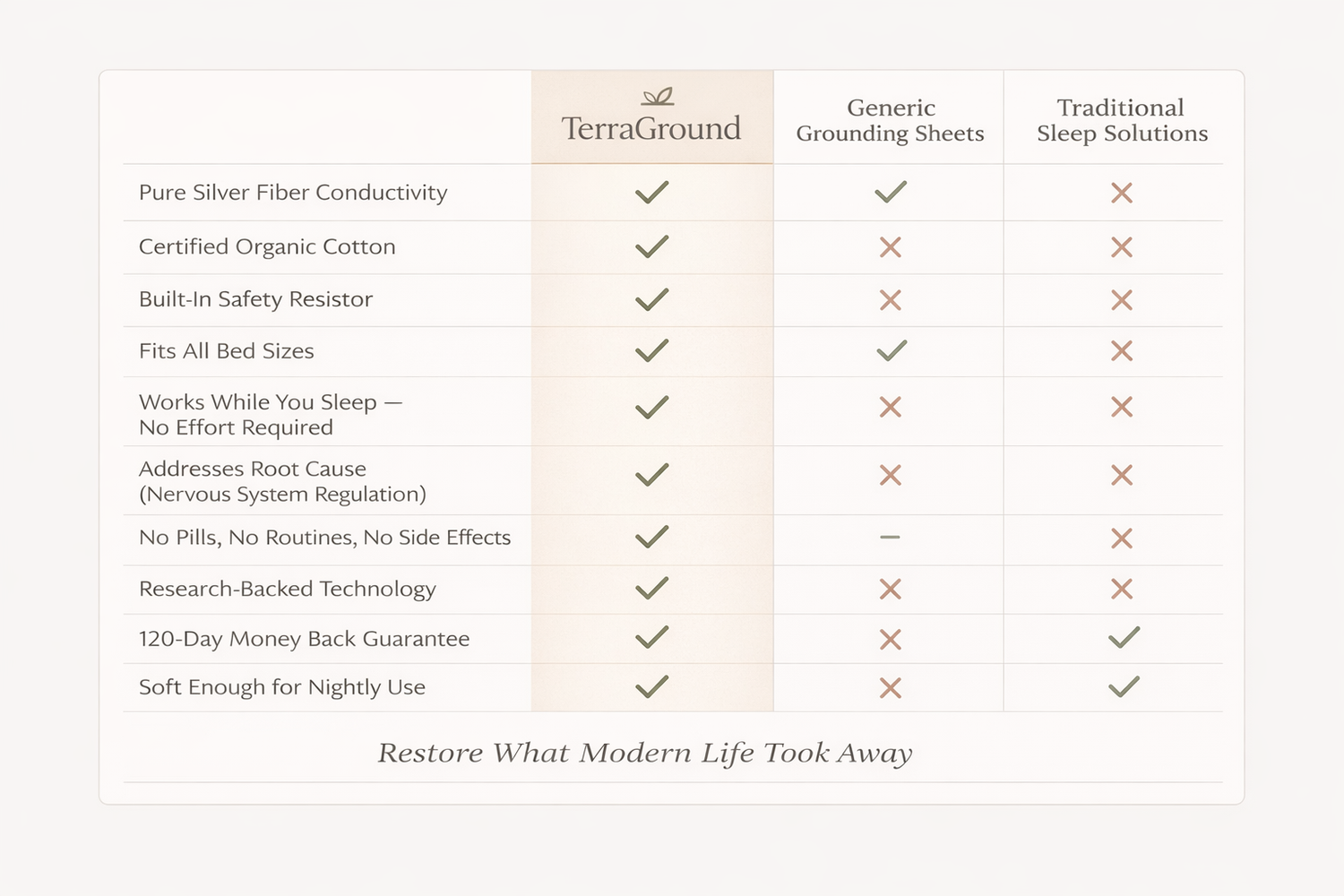Click the Restore What Modern Life Took Away tagline
The image size is (1344, 896).
point(645,753)
